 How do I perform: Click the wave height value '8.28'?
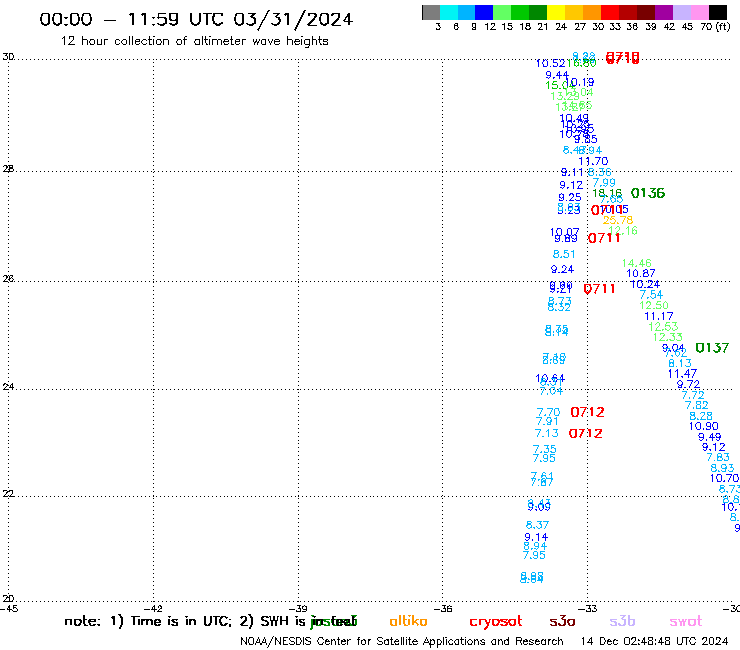point(701,416)
